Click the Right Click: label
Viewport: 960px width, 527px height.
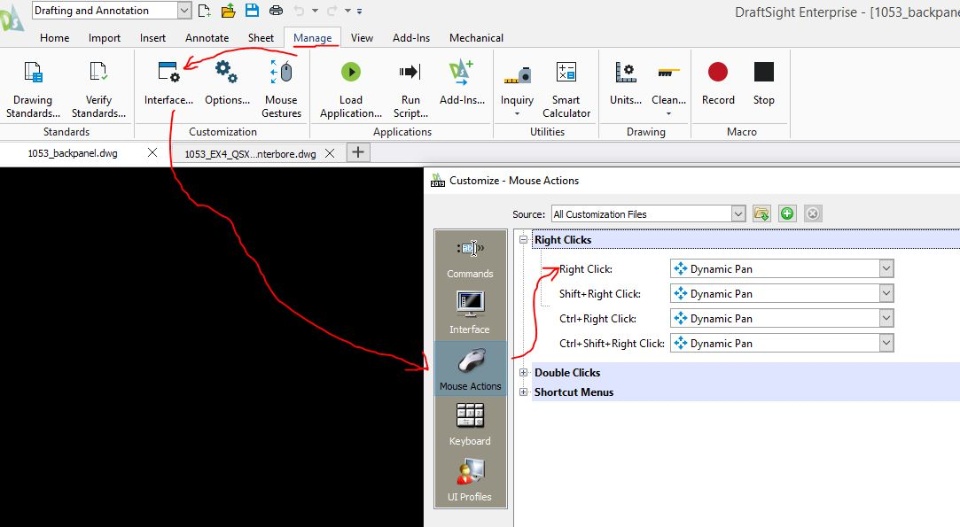pyautogui.click(x=586, y=269)
